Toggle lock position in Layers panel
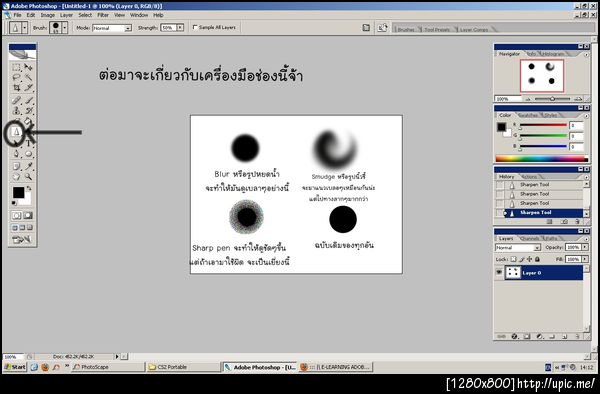 [x=530, y=259]
